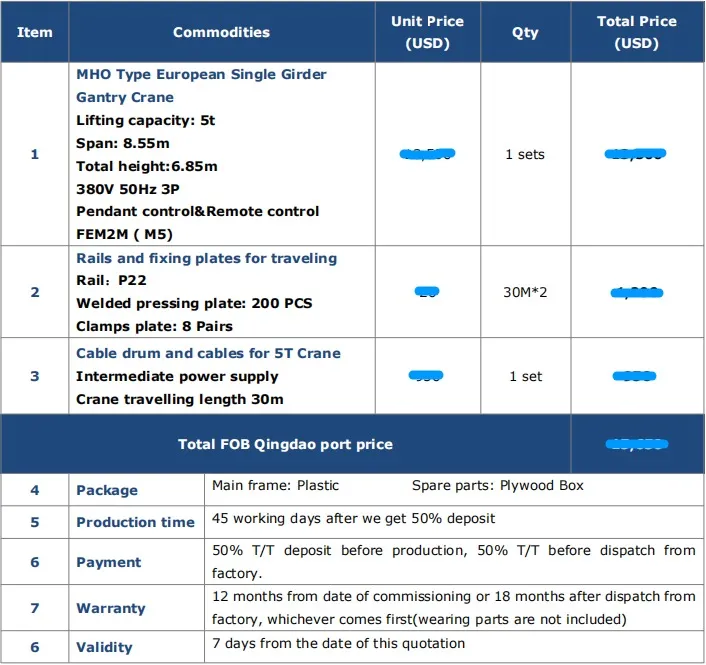
Task: Click the "Warranty" row label
Action: [110, 608]
